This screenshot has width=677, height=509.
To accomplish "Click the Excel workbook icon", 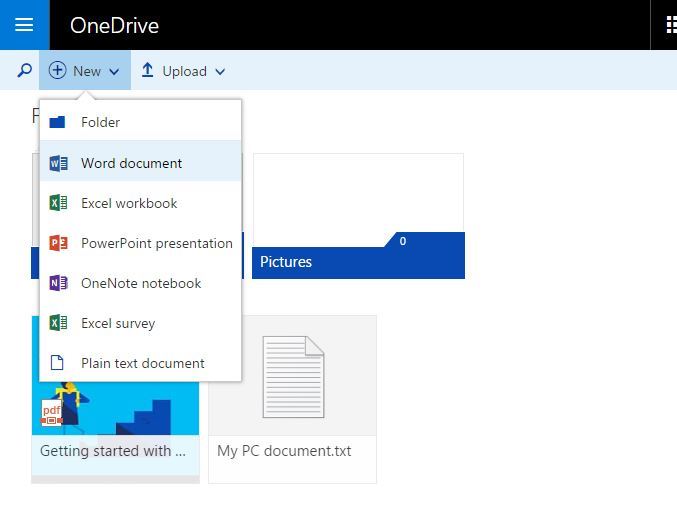I will pos(58,203).
